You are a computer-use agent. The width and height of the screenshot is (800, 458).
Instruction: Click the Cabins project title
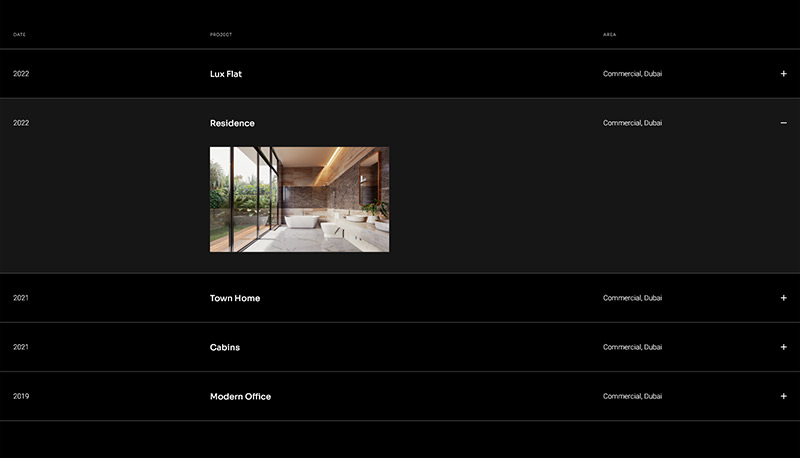pyautogui.click(x=225, y=347)
